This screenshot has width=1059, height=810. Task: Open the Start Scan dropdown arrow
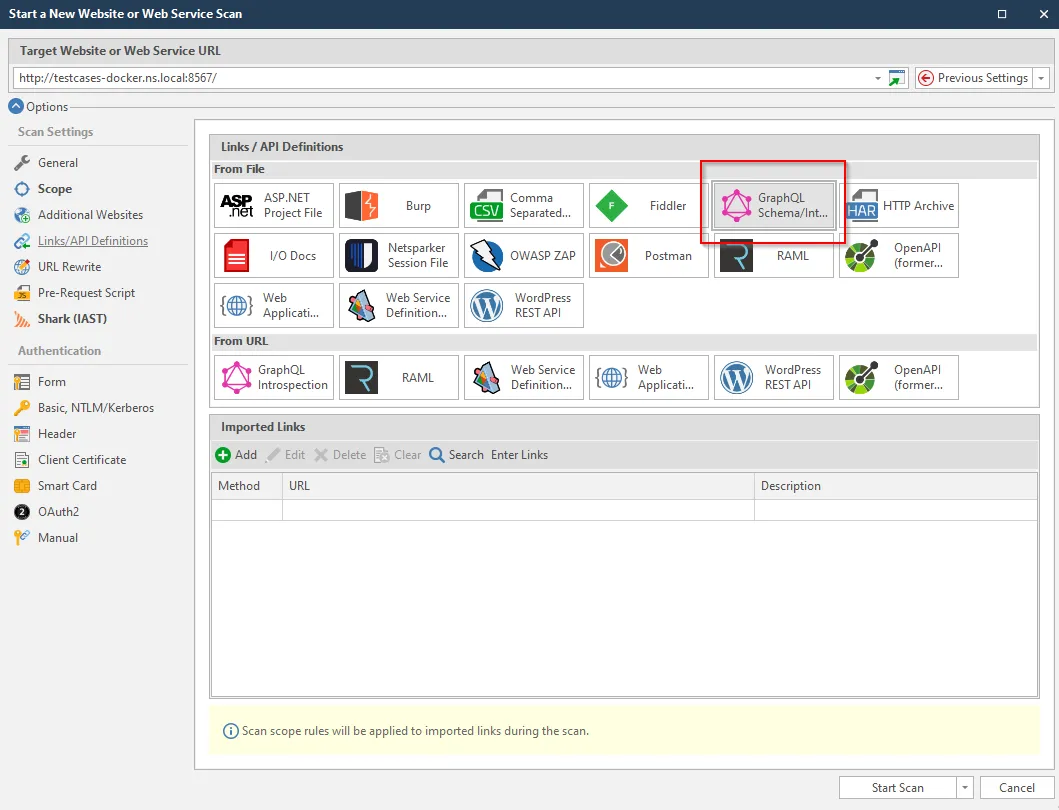(x=964, y=788)
